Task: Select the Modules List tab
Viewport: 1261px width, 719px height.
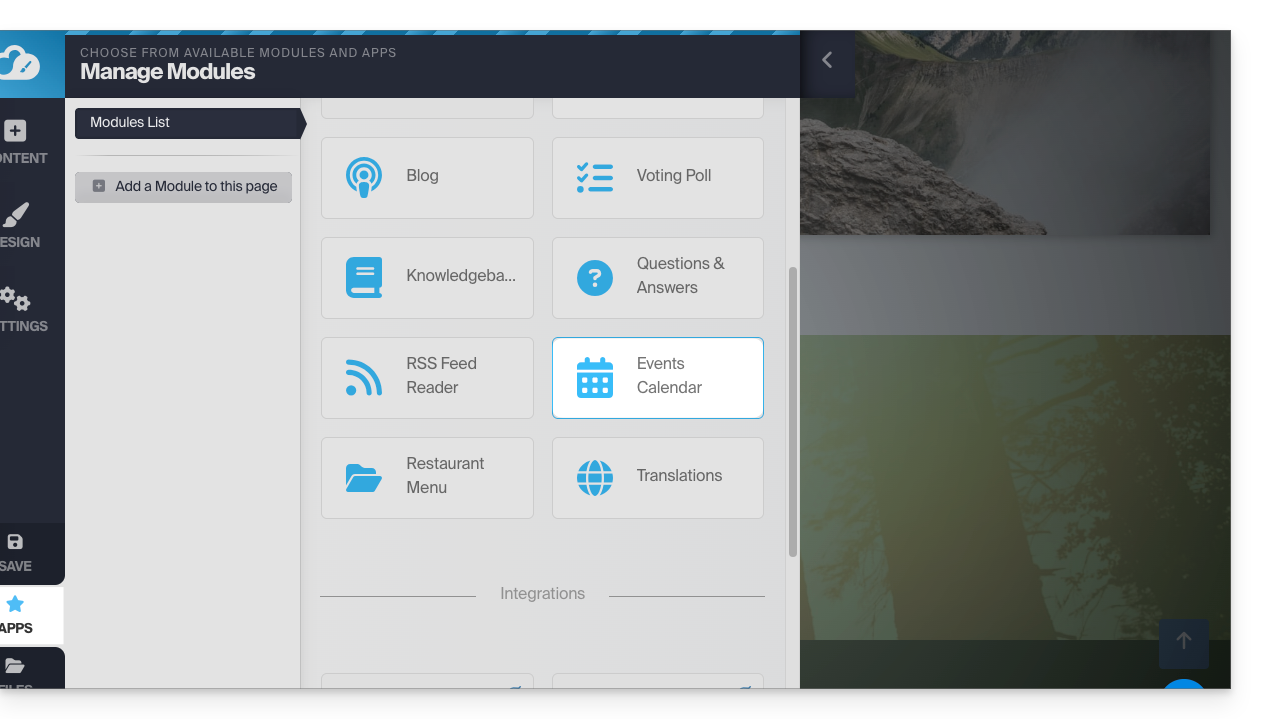Action: [188, 123]
